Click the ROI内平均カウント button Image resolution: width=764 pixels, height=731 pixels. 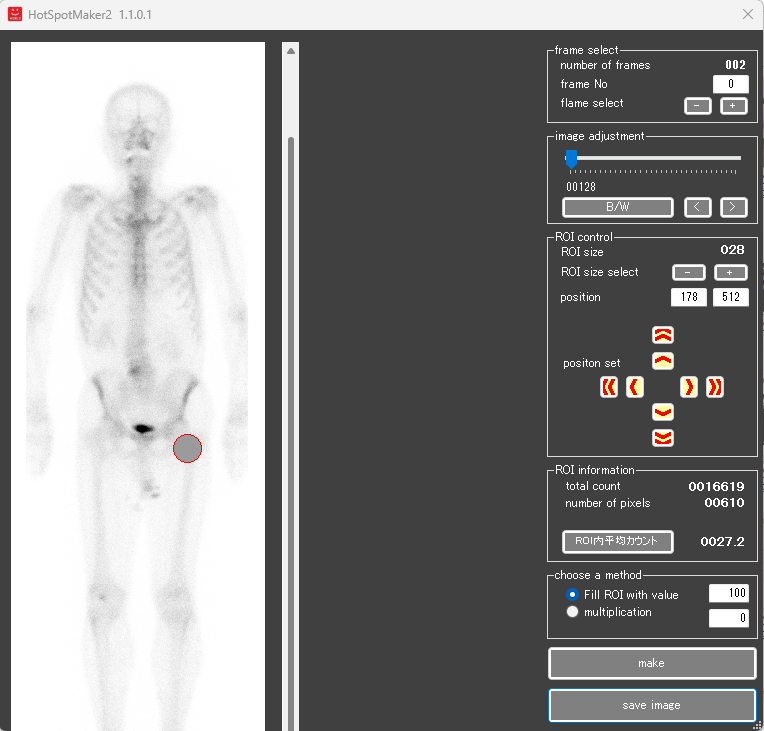[x=618, y=541]
